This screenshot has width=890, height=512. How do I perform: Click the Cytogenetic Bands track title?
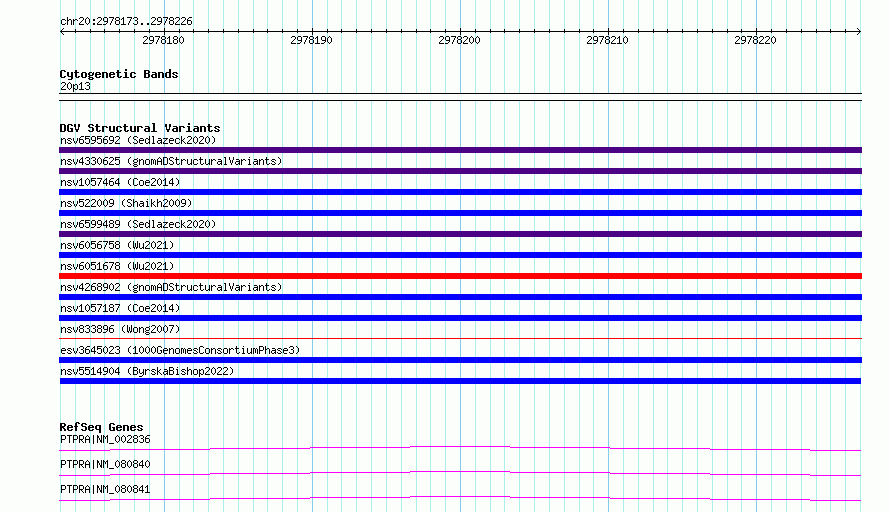pyautogui.click(x=119, y=74)
